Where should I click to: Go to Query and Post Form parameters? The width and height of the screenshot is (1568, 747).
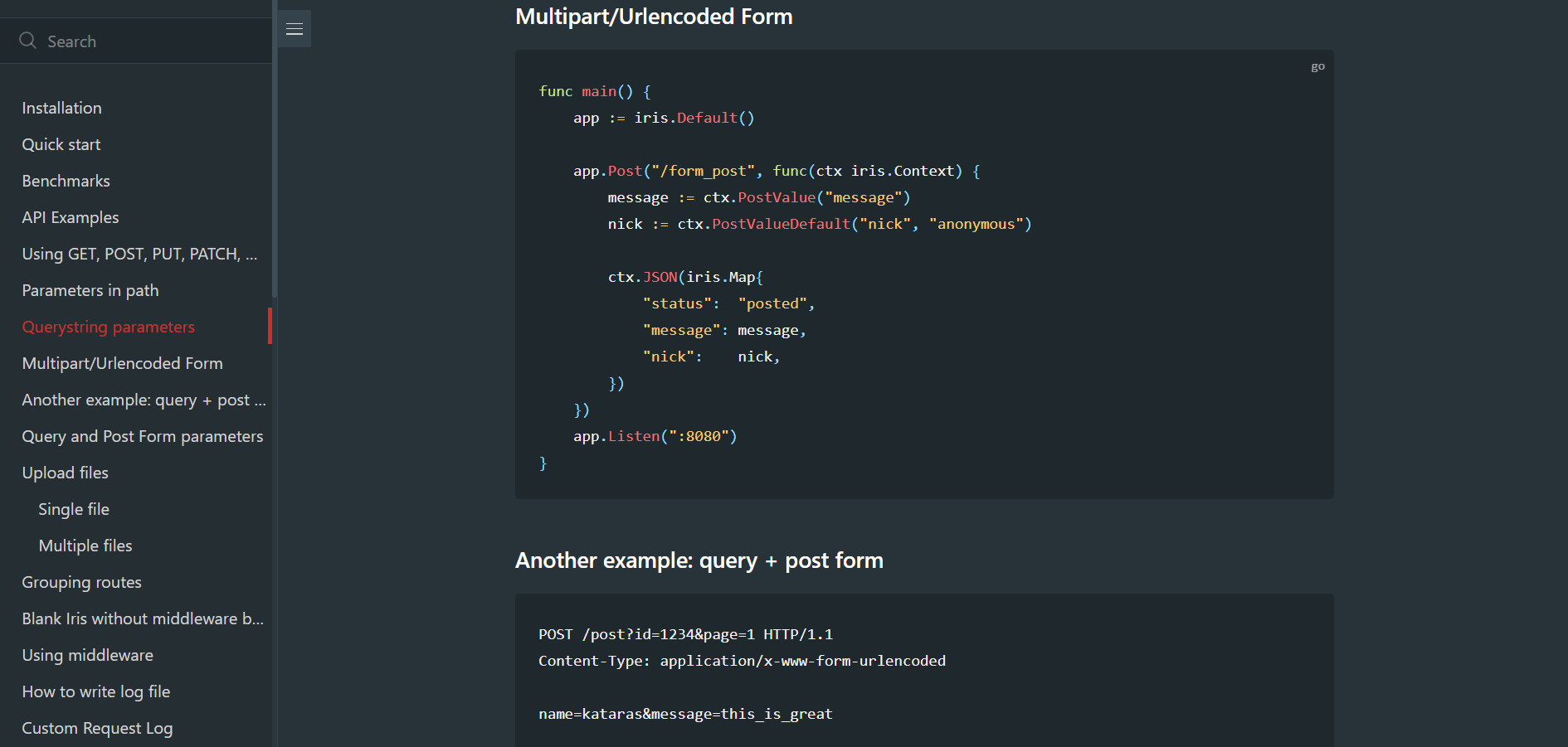(x=143, y=436)
